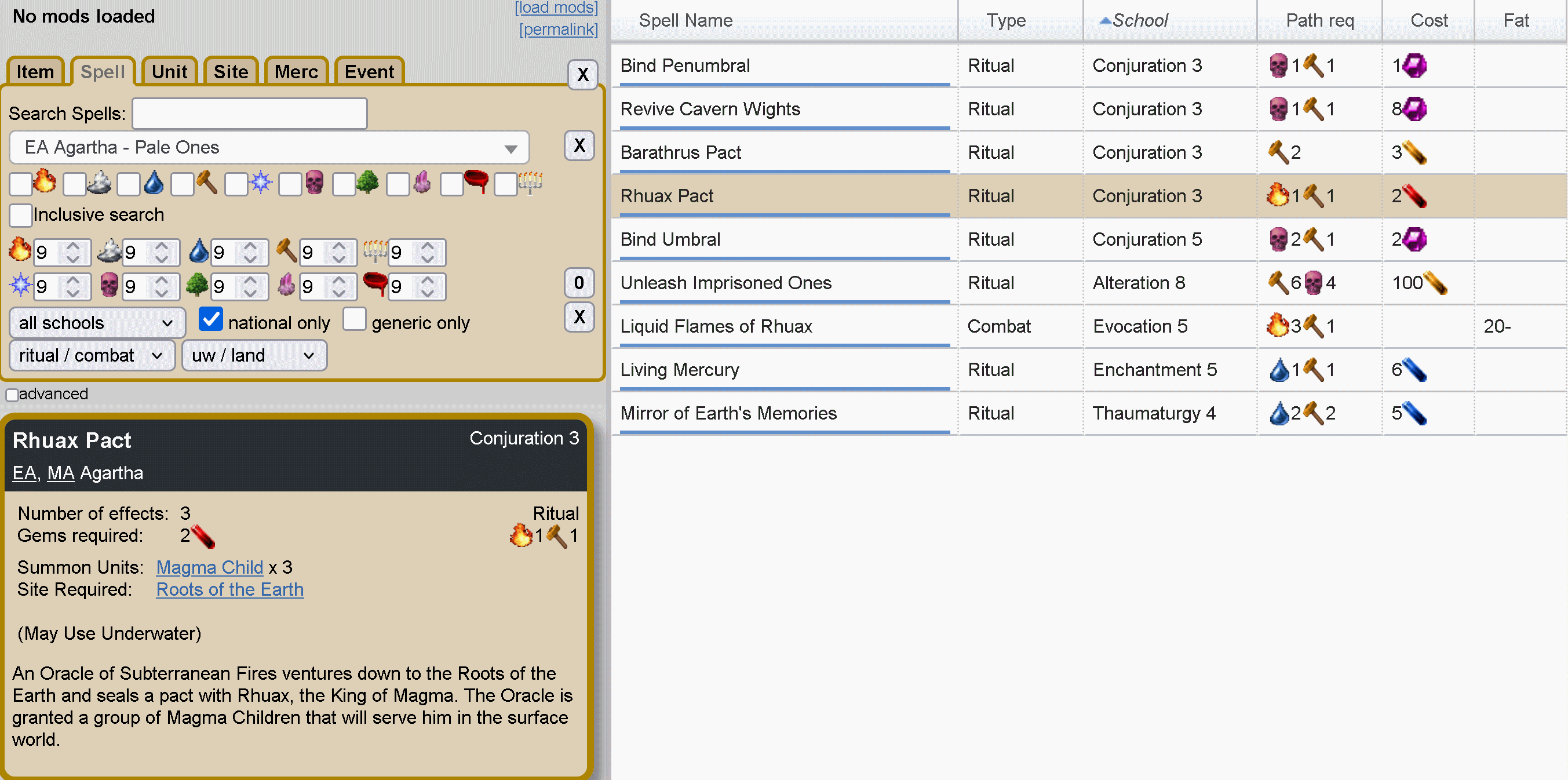Toggle the air path filter checkbox
The height and width of the screenshot is (780, 1568).
[x=74, y=183]
